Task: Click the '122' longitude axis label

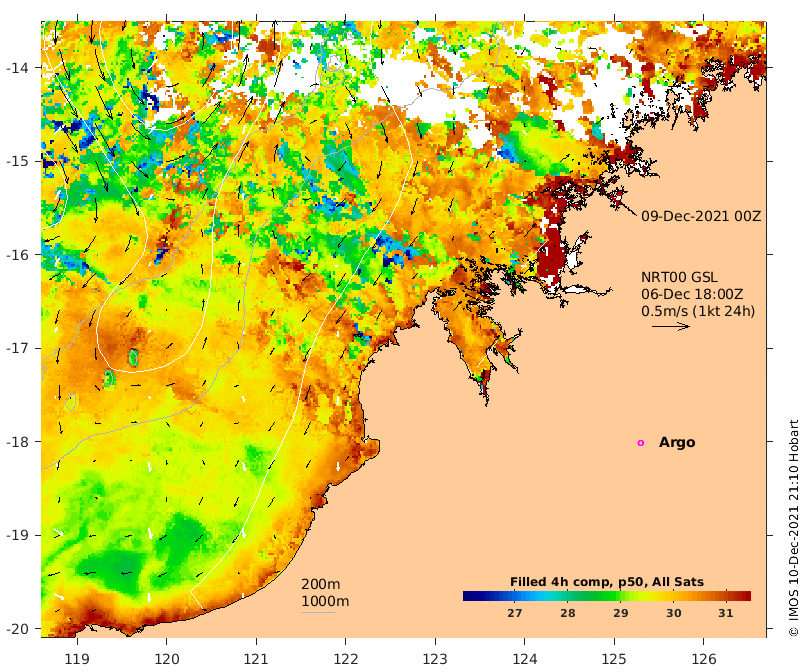Action: coord(346,659)
